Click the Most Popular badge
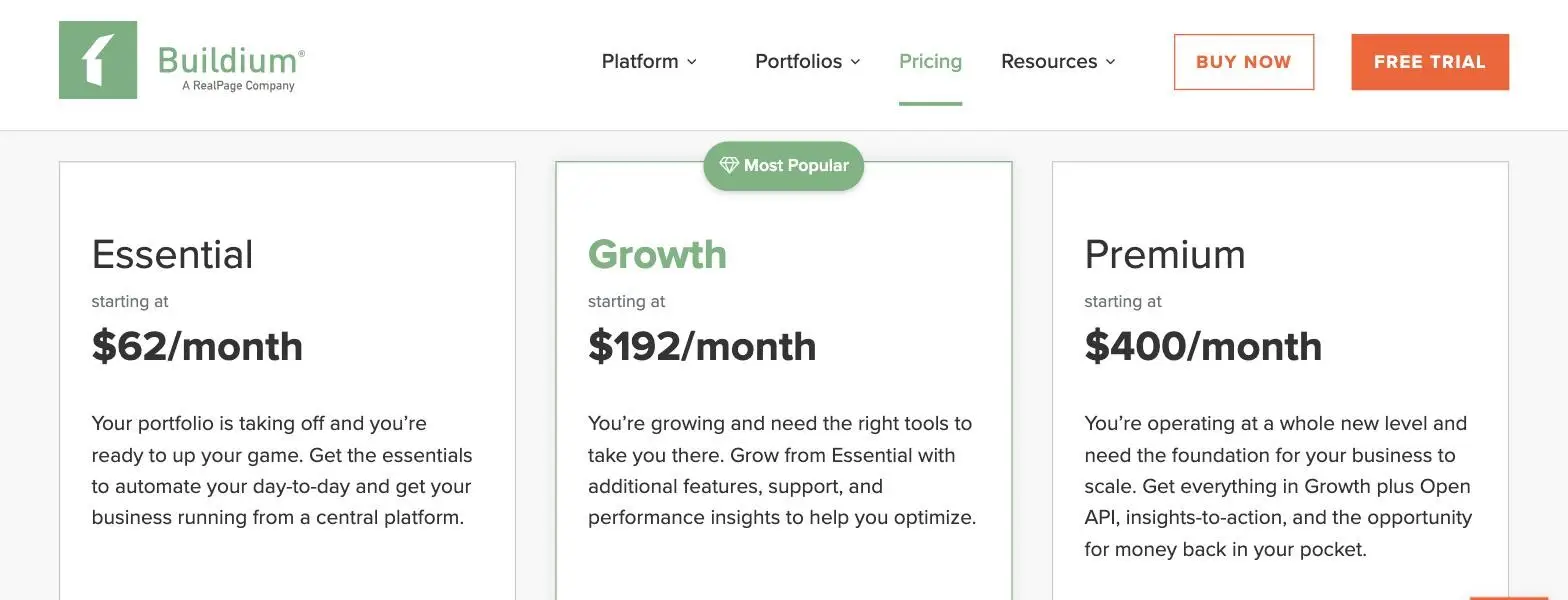Screen dimensions: 1568x600 784,166
